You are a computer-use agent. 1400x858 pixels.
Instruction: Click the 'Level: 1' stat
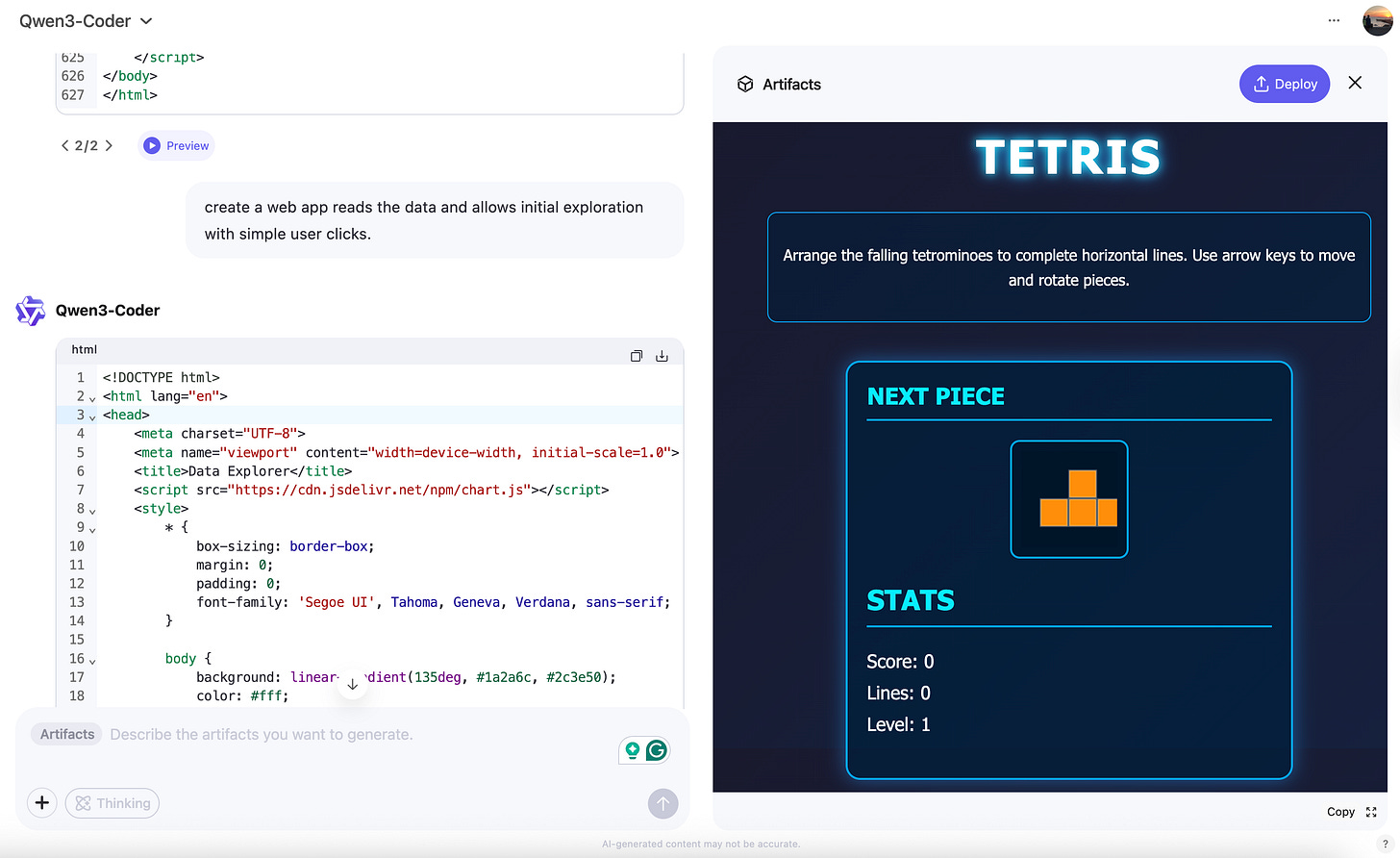click(898, 725)
